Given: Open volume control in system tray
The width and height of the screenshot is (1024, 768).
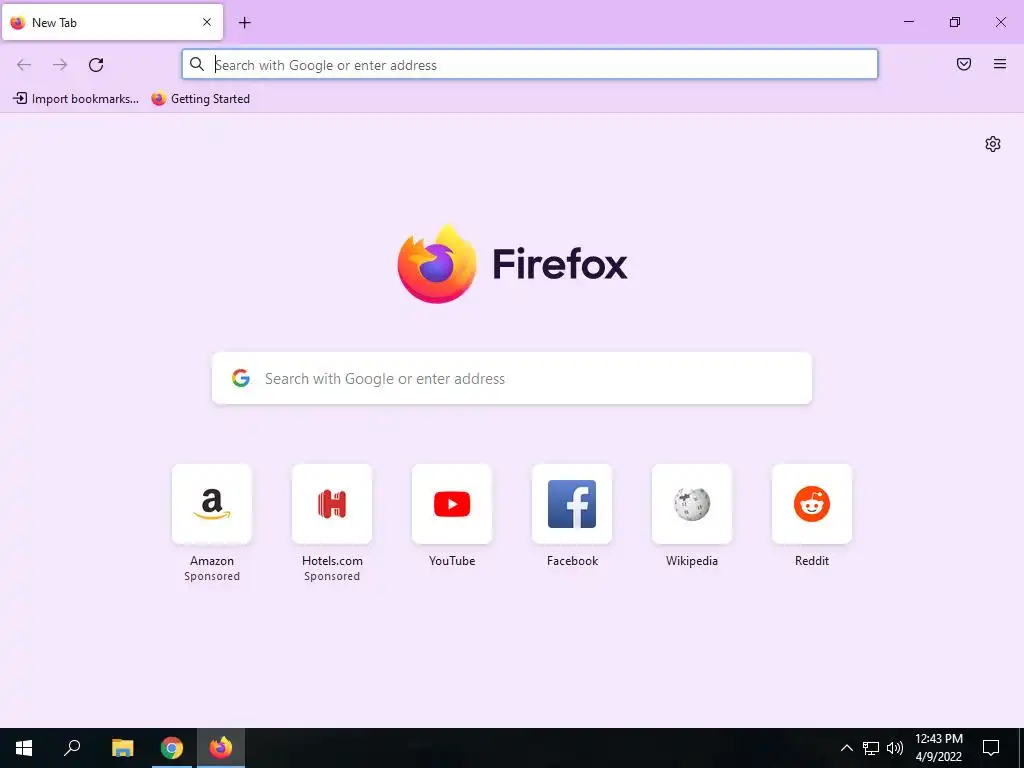Looking at the screenshot, I should [895, 748].
